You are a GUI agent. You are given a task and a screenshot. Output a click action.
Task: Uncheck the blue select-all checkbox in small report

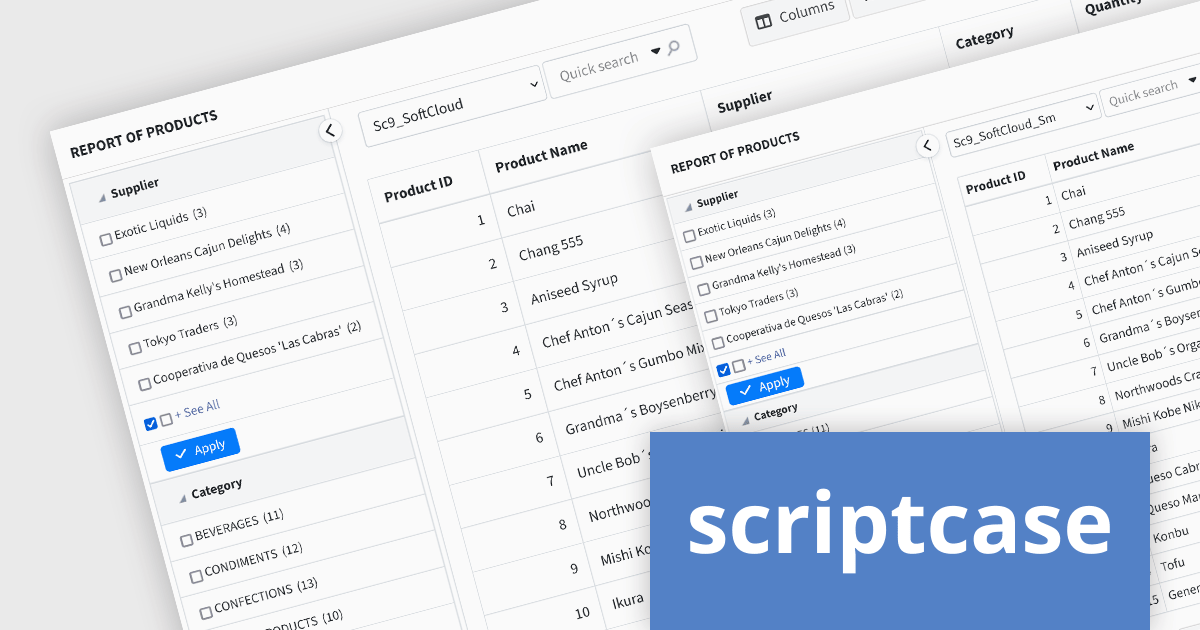point(723,370)
